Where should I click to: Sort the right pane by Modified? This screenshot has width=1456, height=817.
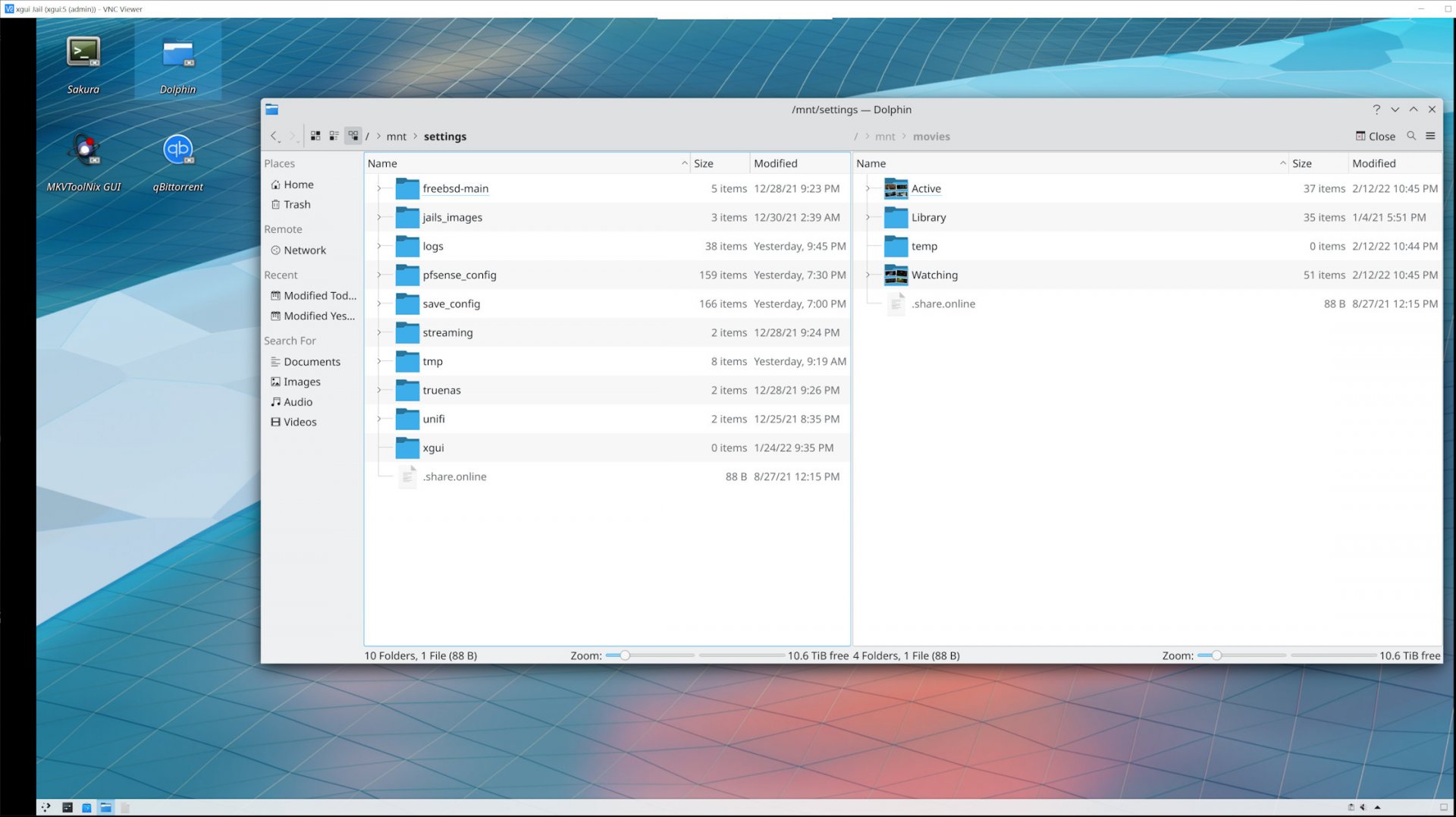1375,163
